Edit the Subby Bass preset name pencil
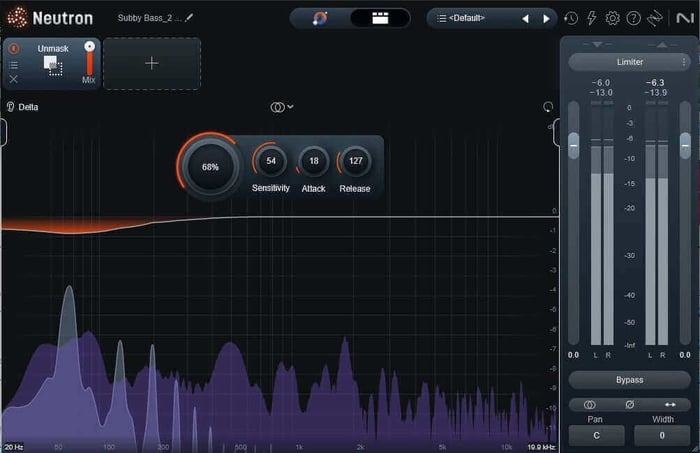Viewport: 700px width, 453px height. click(x=189, y=18)
